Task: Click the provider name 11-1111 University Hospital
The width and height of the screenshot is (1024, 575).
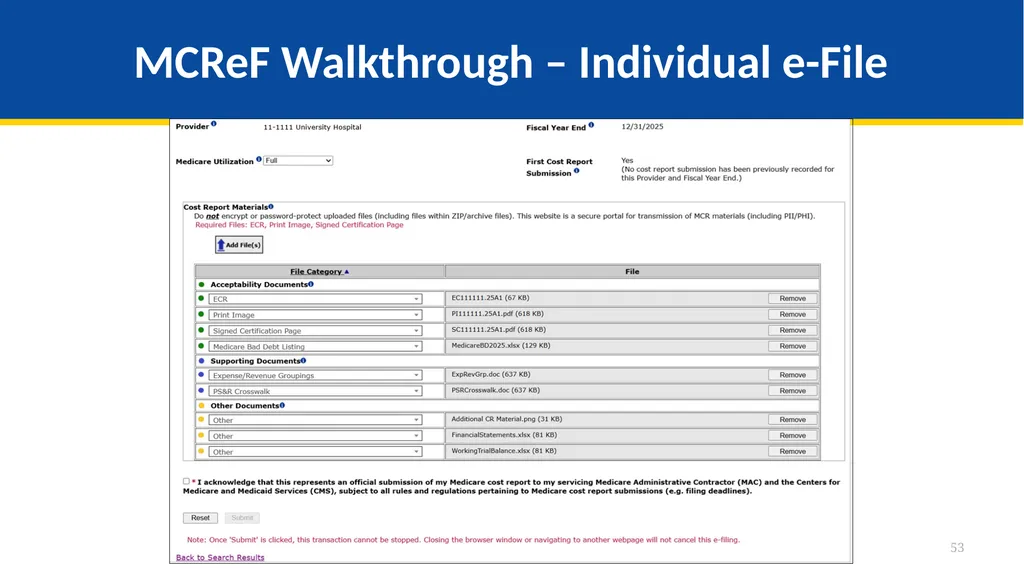Action: 312,127
